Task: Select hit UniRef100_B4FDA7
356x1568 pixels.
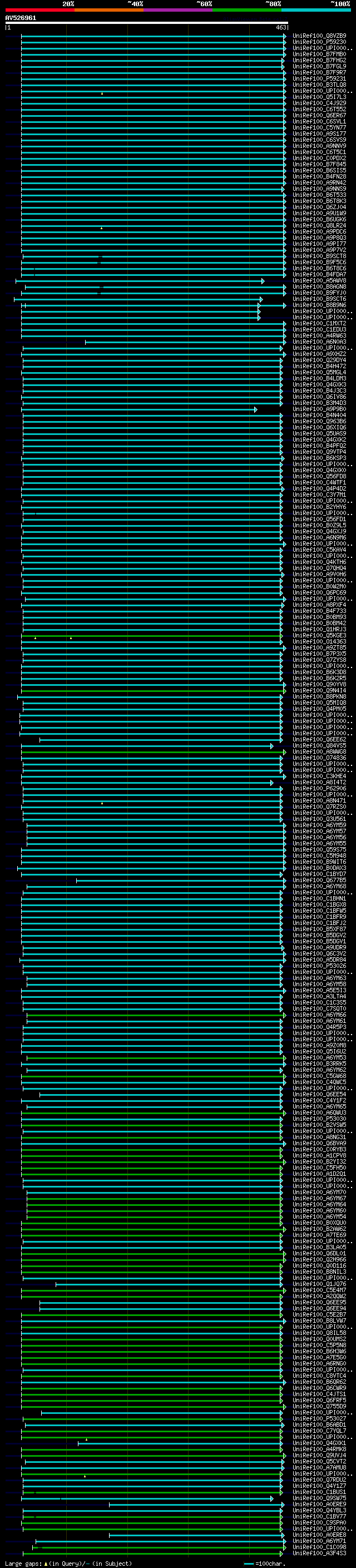Action: point(319,275)
